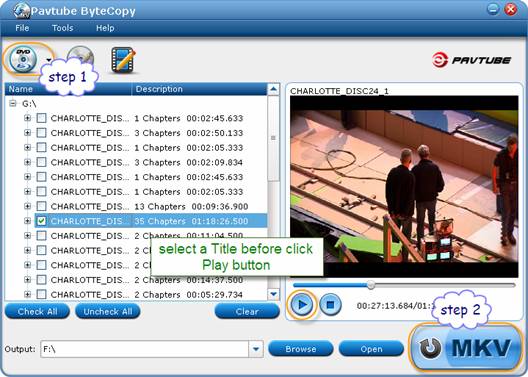Click the Browse button

click(x=301, y=349)
